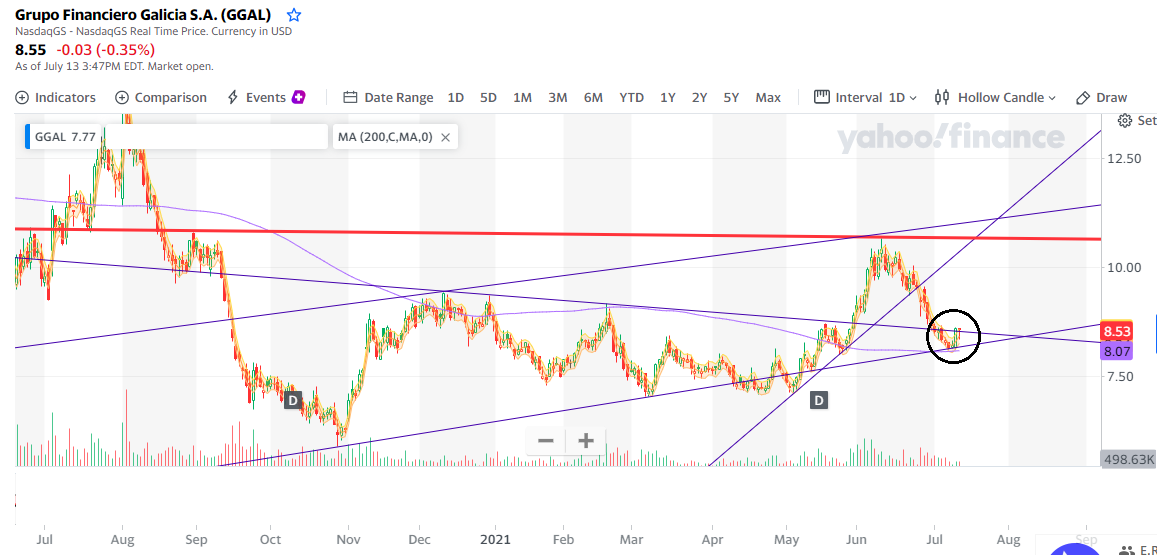The height and width of the screenshot is (555, 1157).
Task: Click the 7.50 price axis label
Action: [x=1119, y=376]
